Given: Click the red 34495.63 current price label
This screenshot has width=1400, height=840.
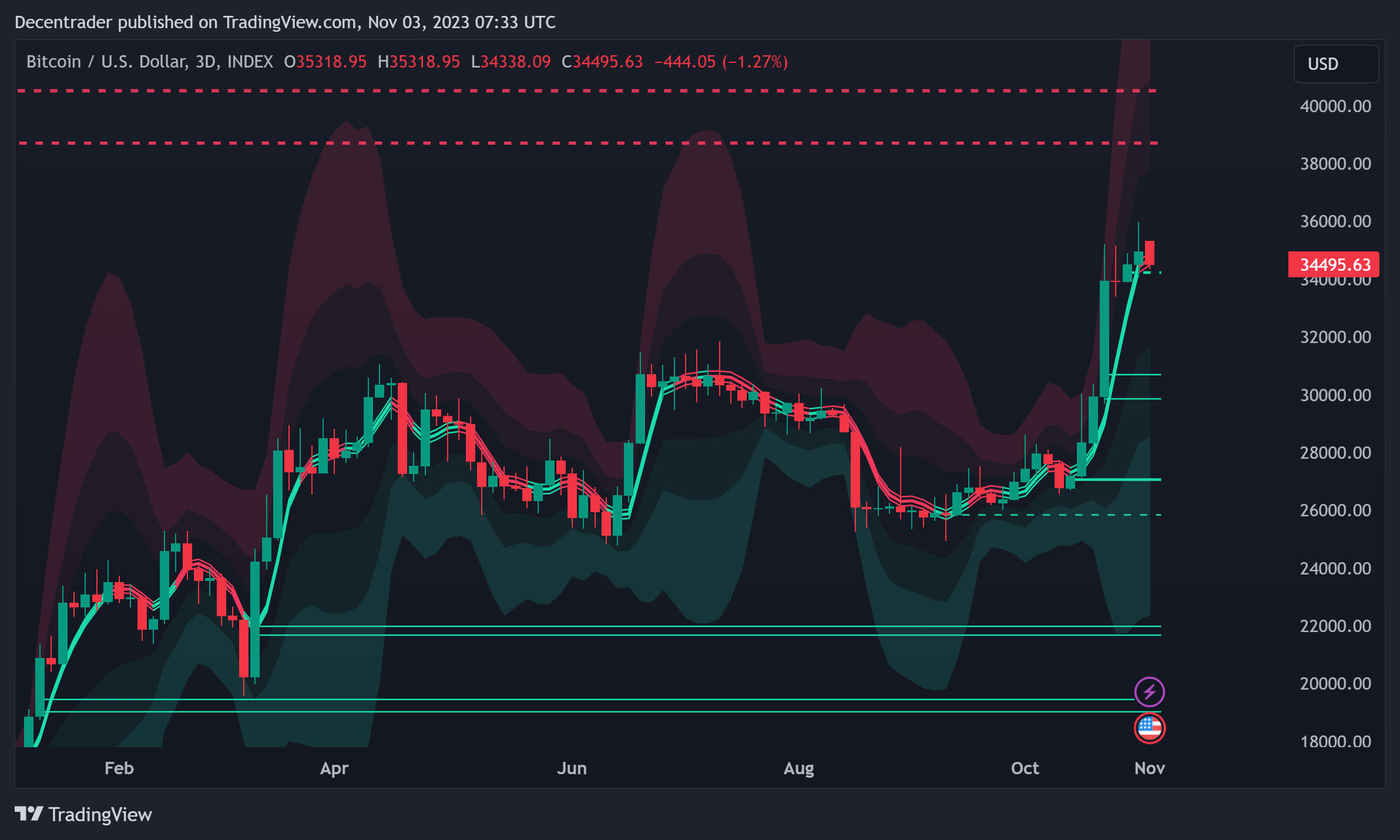Looking at the screenshot, I should tap(1334, 264).
